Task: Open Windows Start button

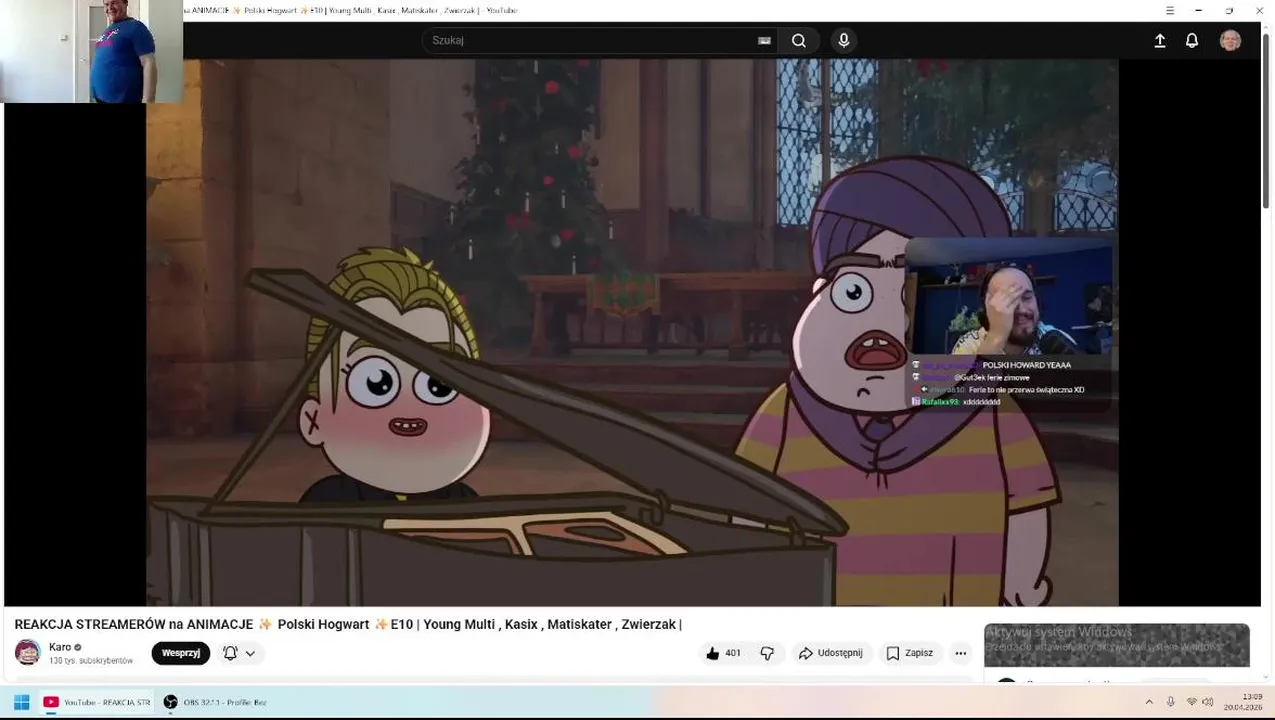Action: (x=21, y=702)
